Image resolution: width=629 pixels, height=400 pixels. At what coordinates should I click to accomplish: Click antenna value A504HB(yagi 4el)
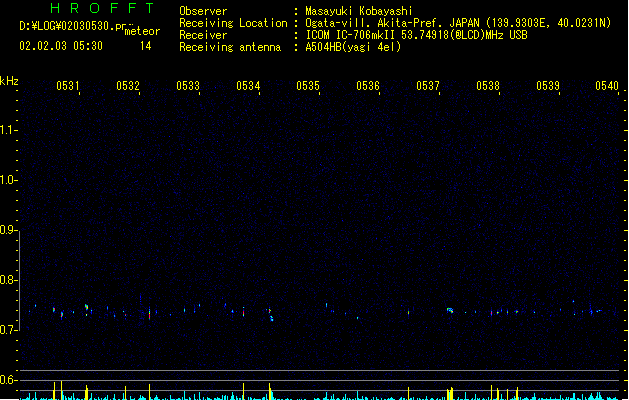(x=353, y=47)
